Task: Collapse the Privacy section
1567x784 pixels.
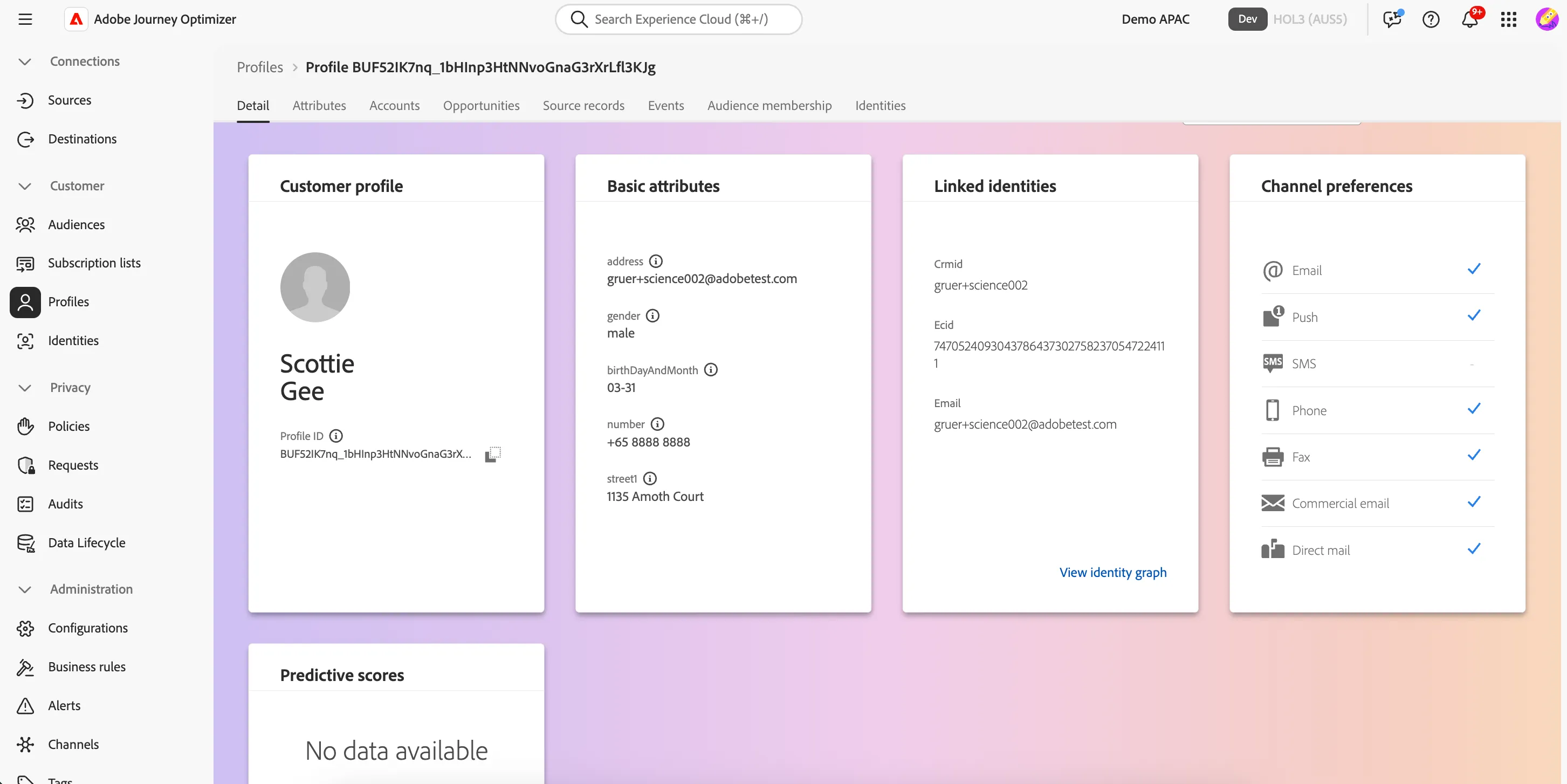Action: 25,388
